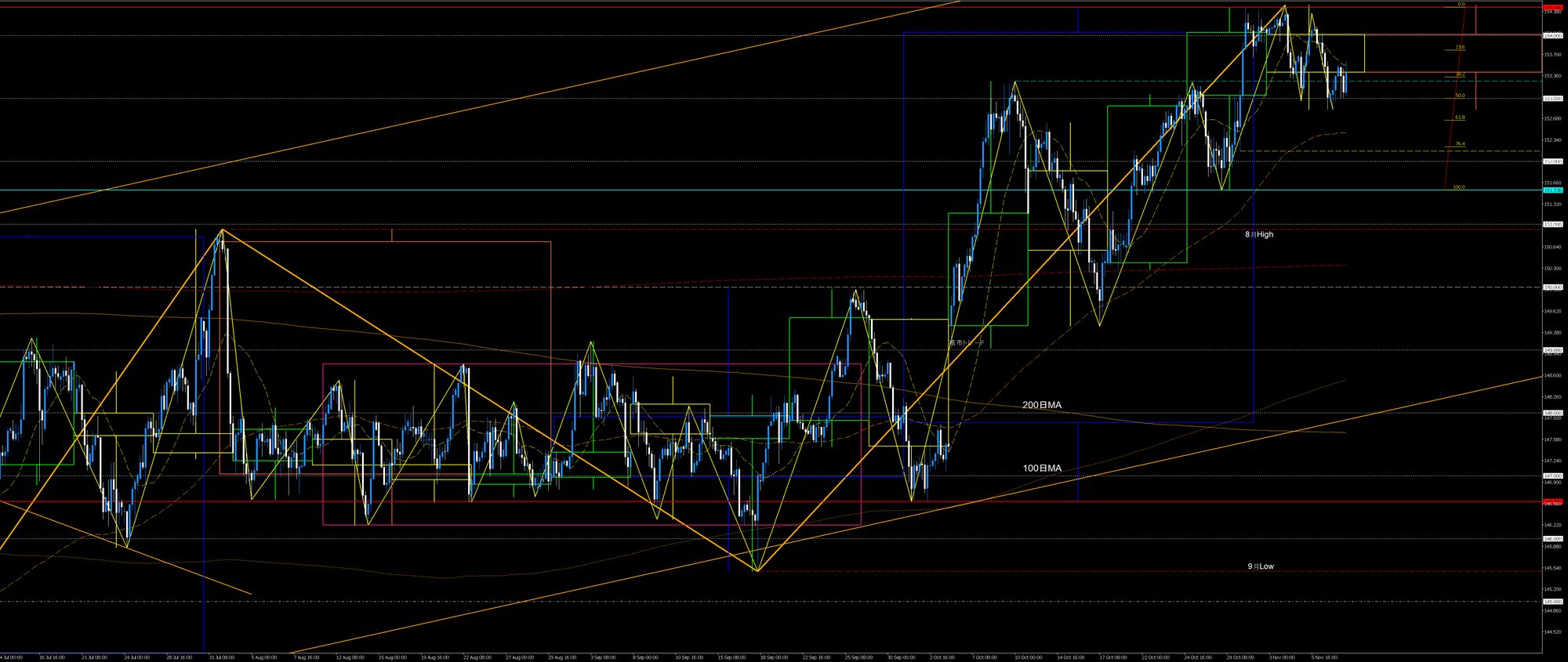Select the Fibonacci 100.0 level label
The image size is (1568, 662).
tap(1458, 188)
